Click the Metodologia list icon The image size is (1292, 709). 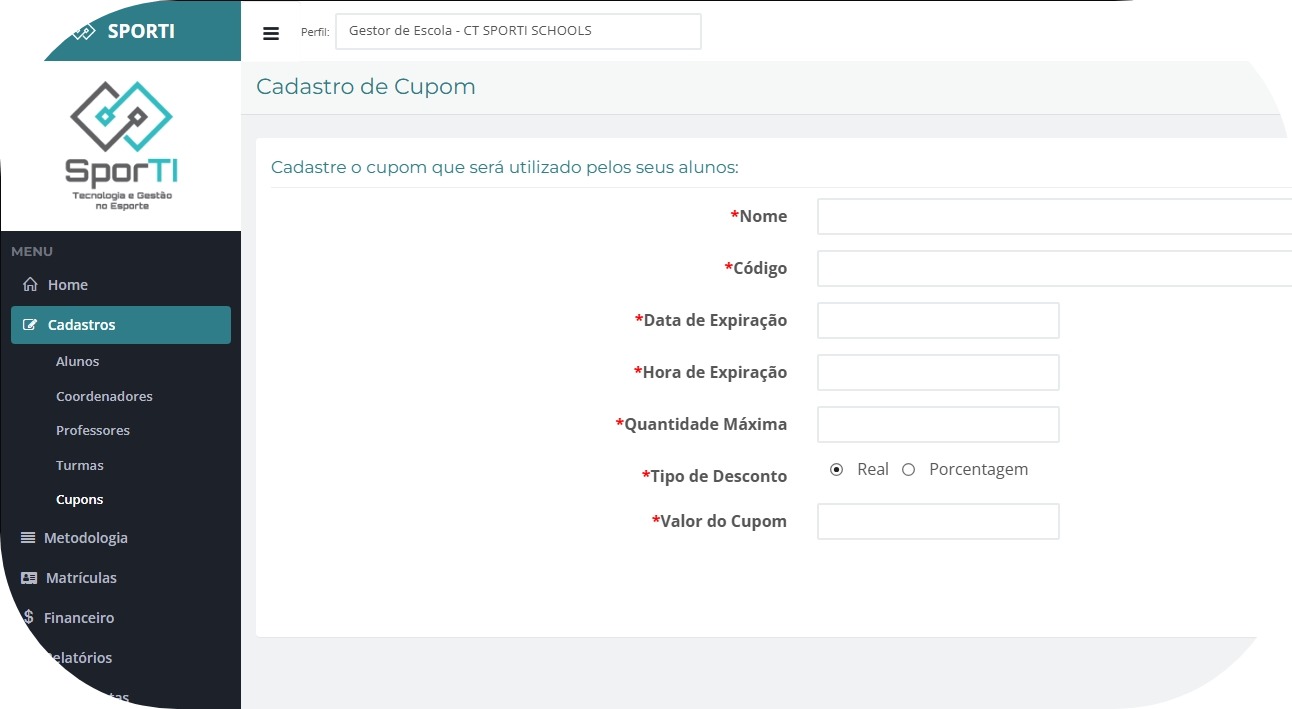click(x=28, y=538)
